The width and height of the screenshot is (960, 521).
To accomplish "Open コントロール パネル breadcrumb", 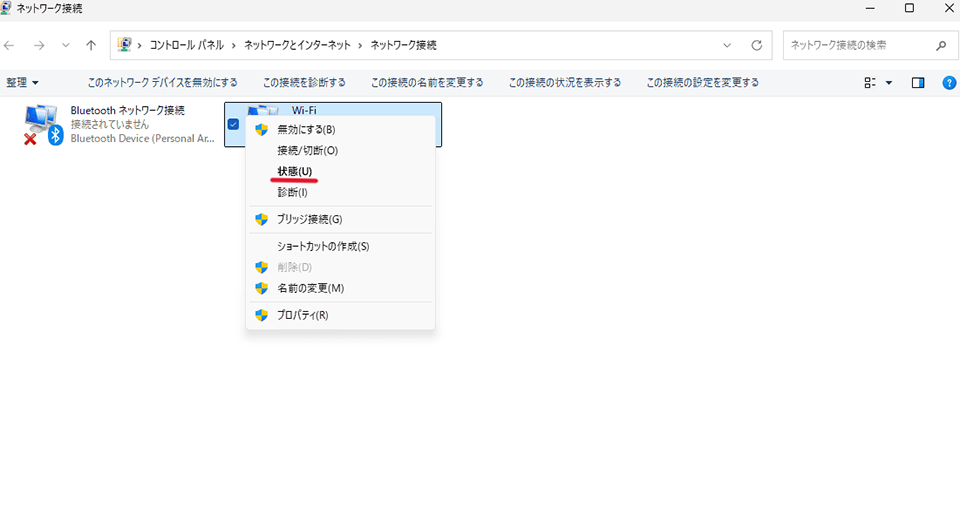I will 187,45.
